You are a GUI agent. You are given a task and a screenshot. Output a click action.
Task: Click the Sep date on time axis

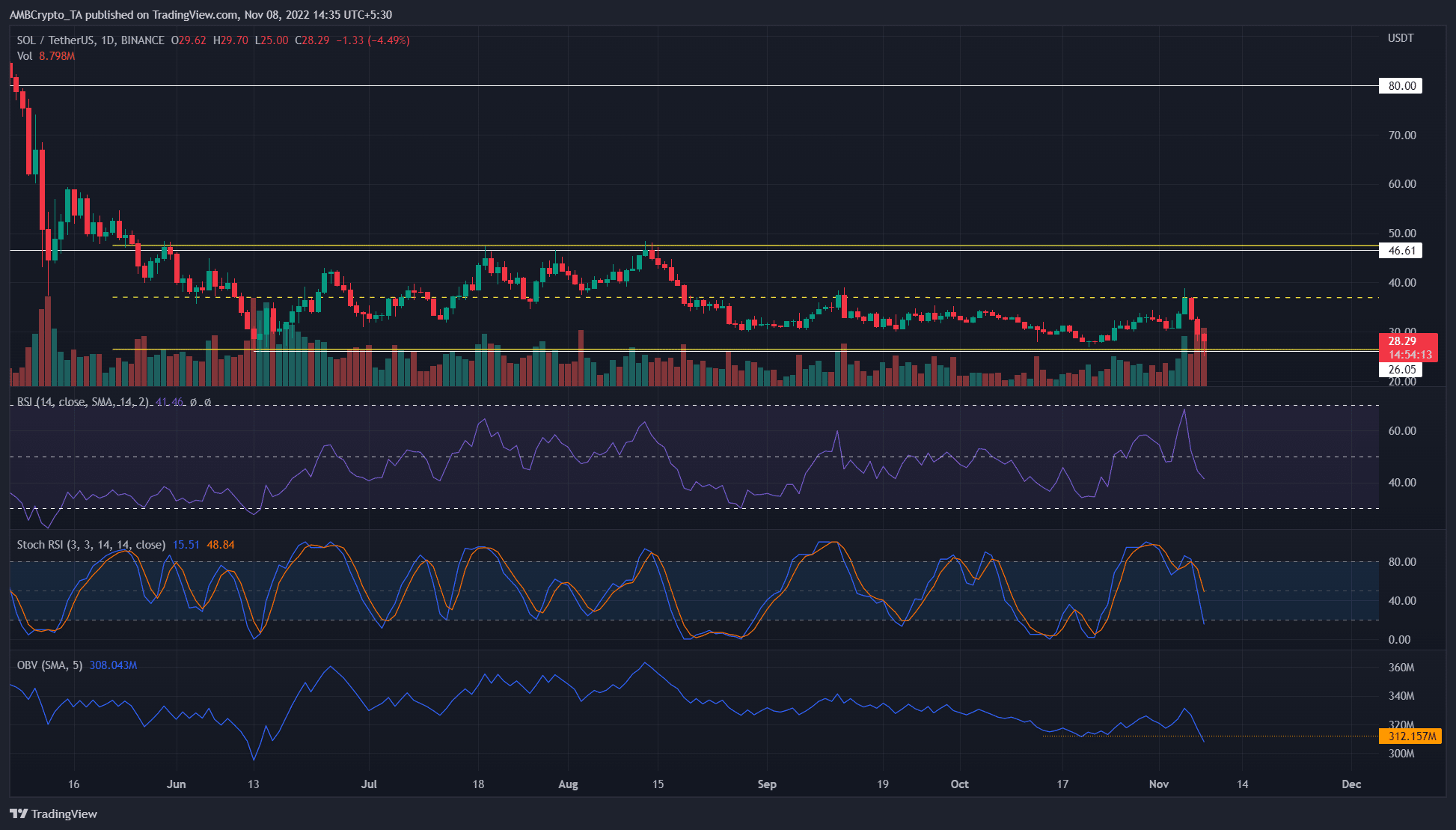(x=767, y=784)
